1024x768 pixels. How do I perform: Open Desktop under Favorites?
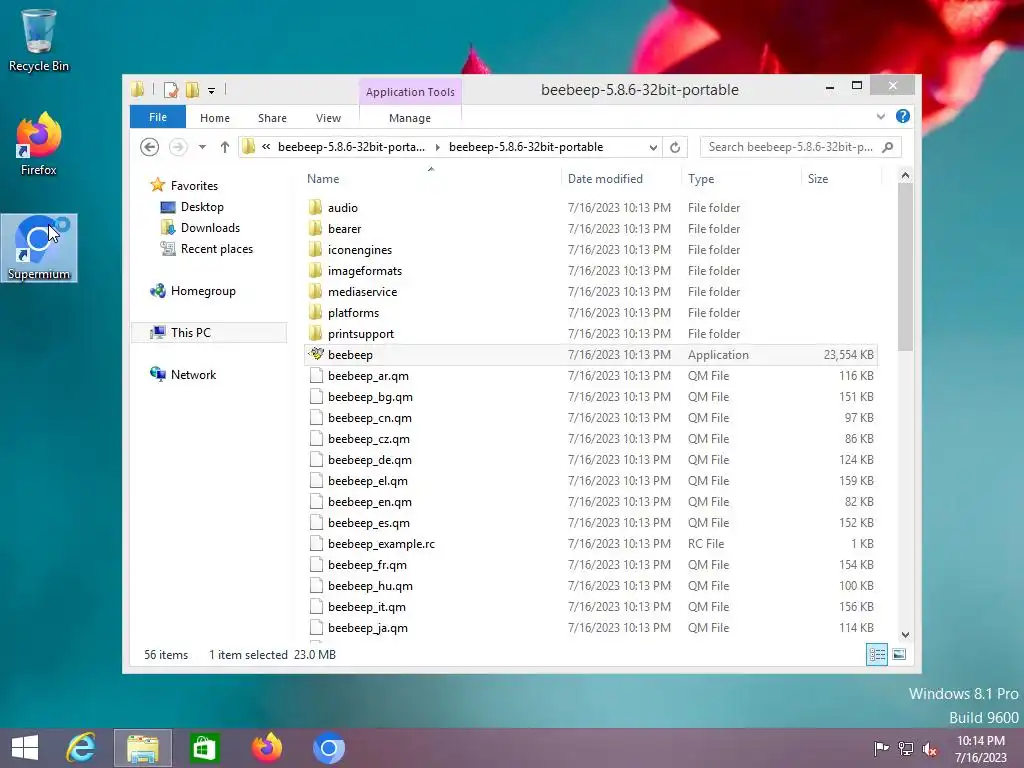point(202,206)
